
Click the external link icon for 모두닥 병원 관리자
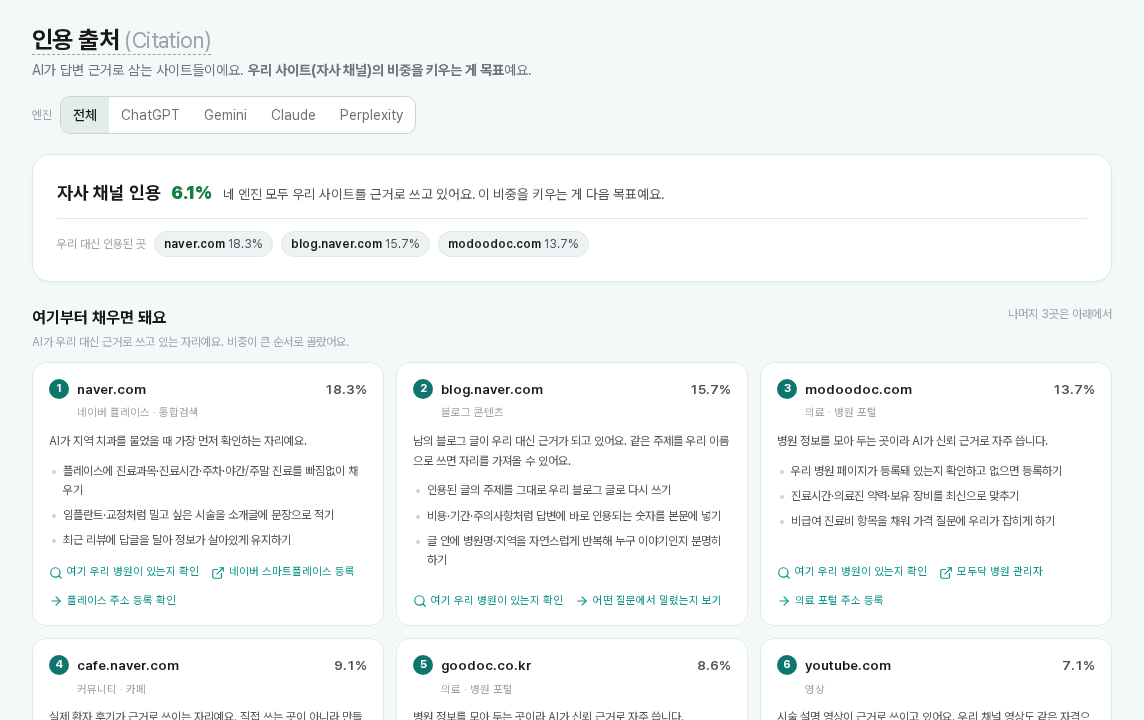[x=946, y=573]
